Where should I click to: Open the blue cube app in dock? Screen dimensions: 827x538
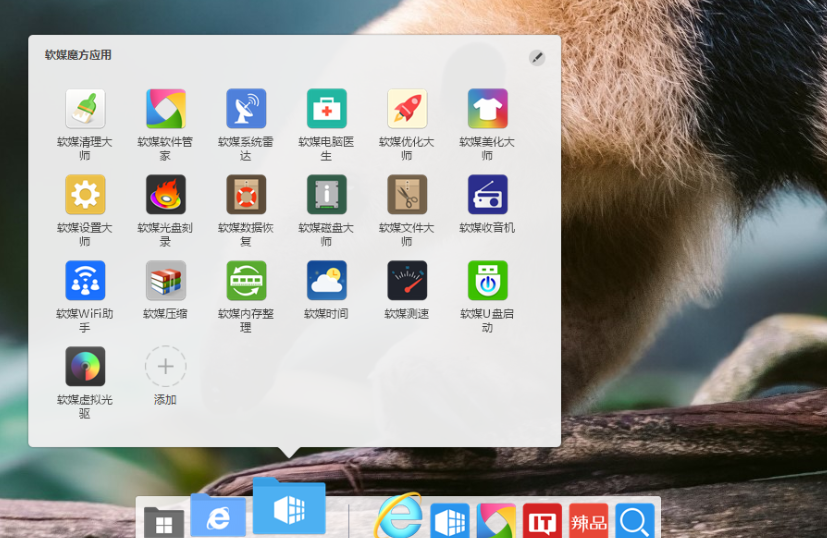point(450,521)
